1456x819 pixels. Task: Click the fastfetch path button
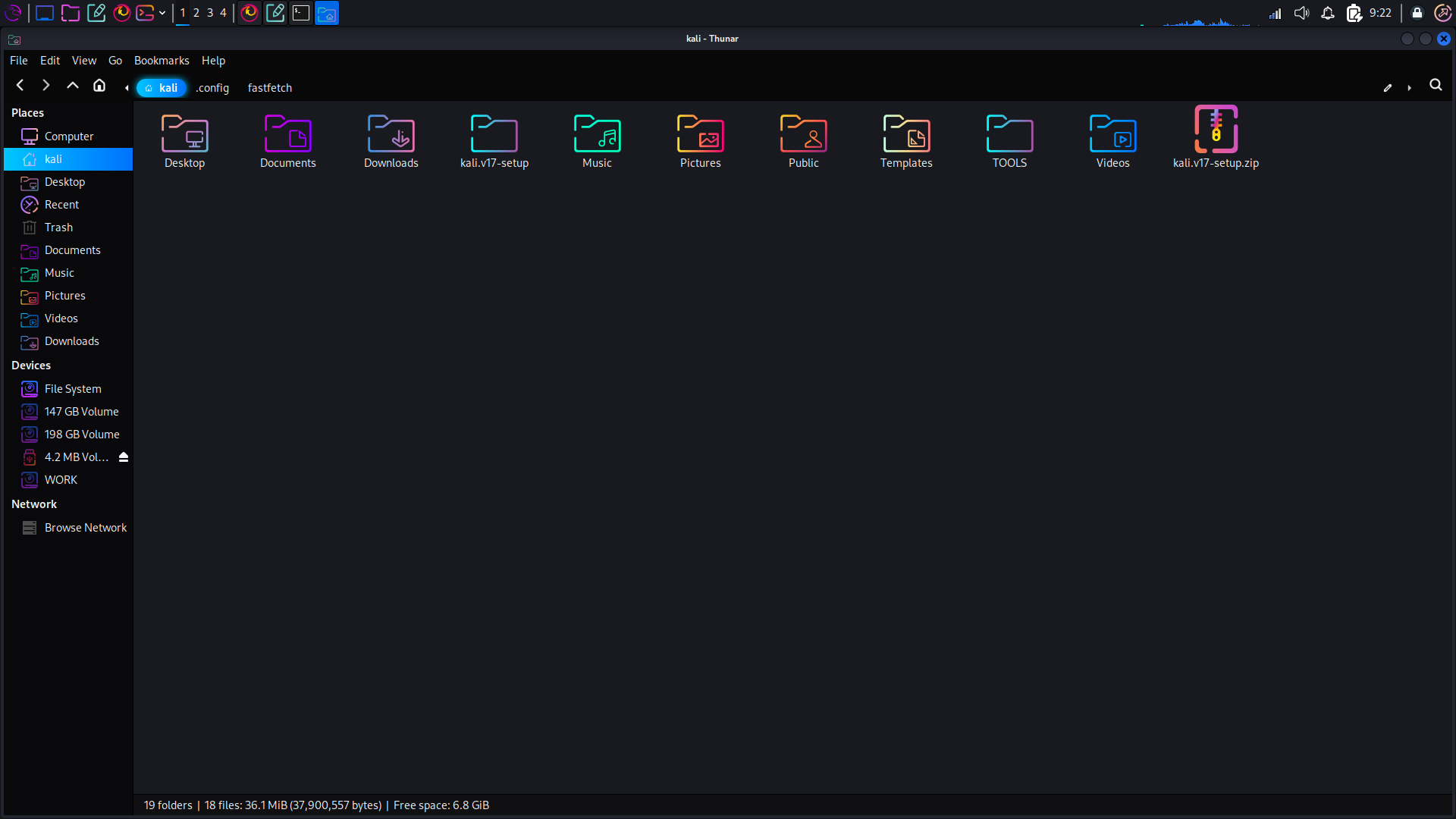270,88
